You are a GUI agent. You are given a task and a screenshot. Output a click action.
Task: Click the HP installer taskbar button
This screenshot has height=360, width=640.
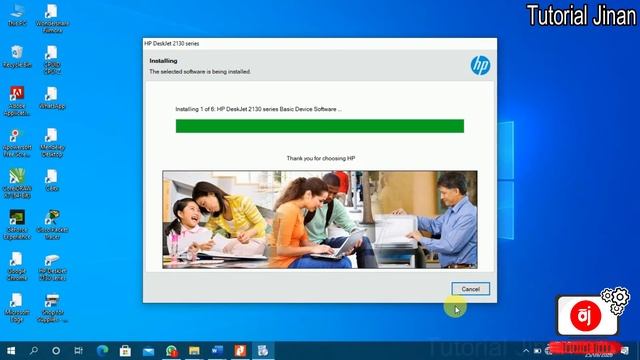click(263, 351)
